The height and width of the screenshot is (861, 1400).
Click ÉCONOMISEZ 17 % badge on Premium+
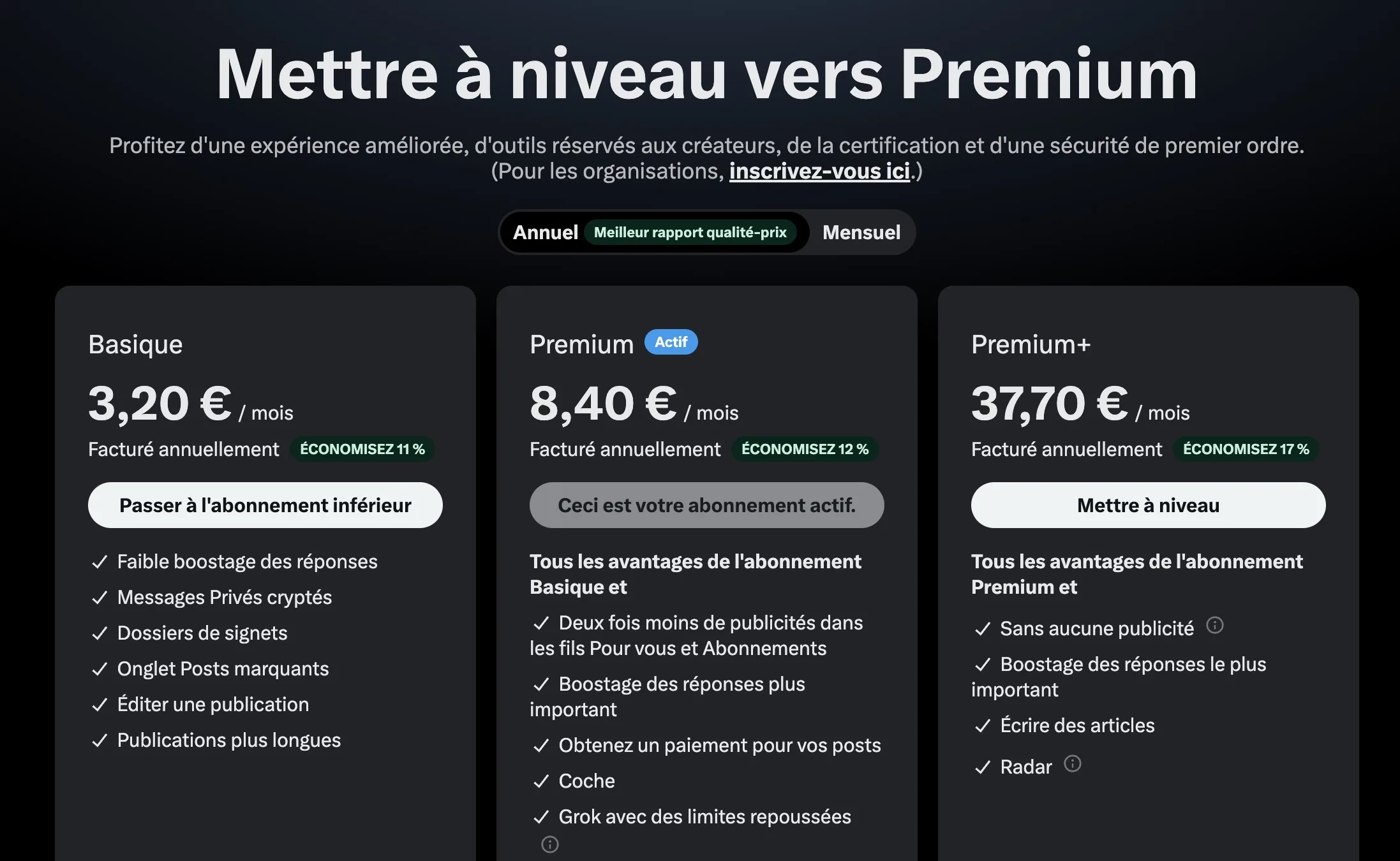click(1245, 449)
